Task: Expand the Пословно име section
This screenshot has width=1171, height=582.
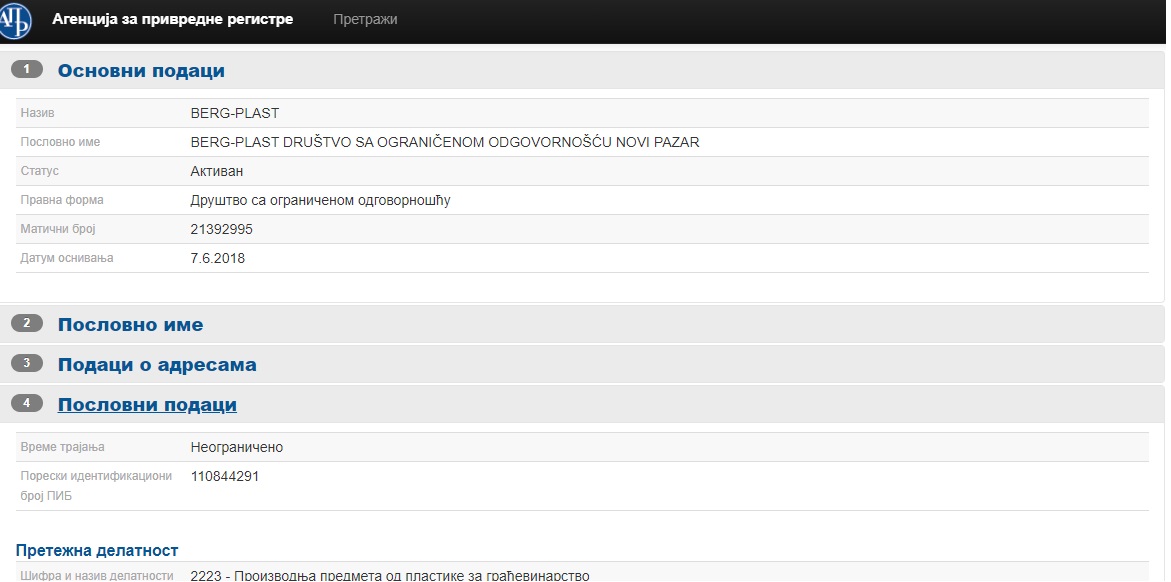Action: (x=130, y=325)
